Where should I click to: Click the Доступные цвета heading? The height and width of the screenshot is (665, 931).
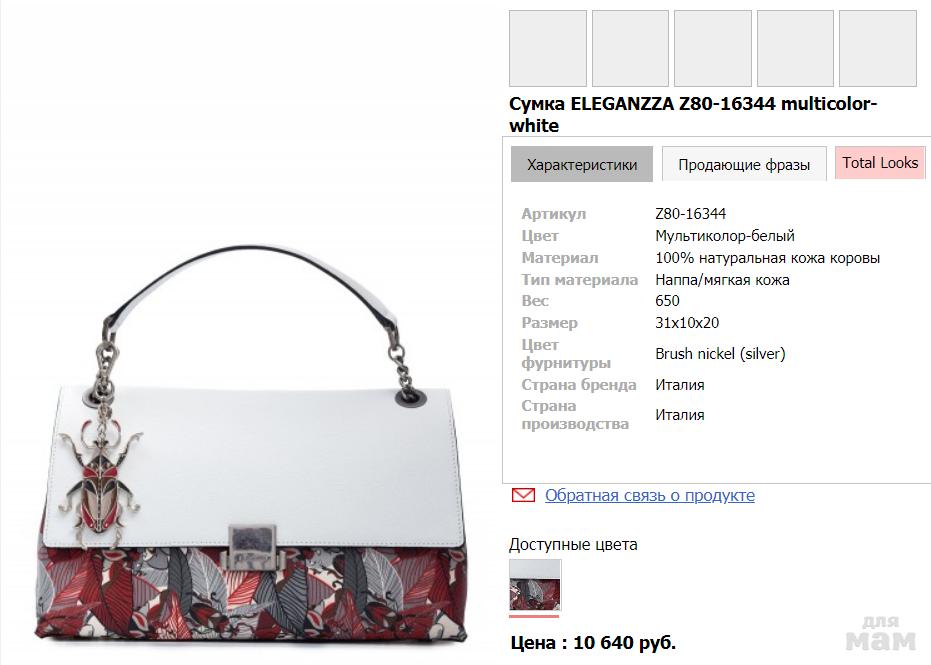[x=573, y=544]
